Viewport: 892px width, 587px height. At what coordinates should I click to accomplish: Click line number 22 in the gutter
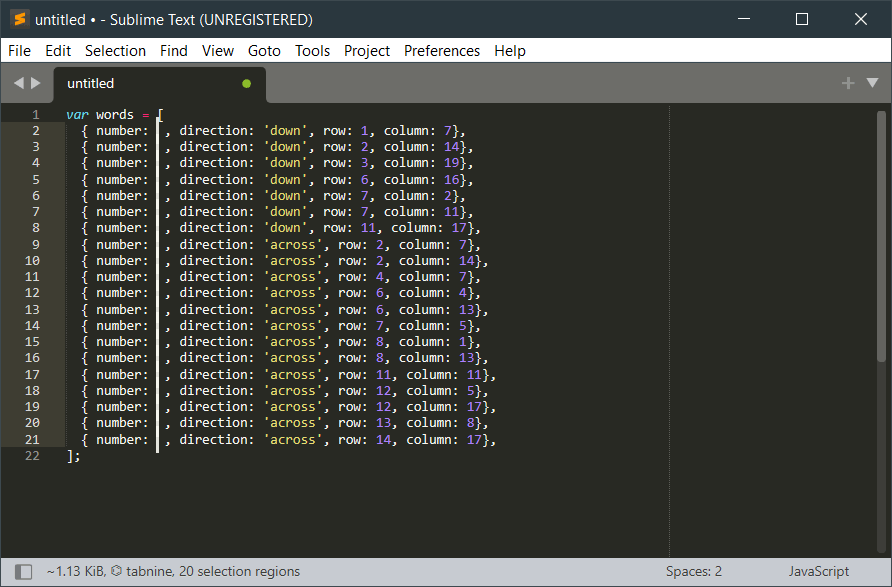(32, 456)
